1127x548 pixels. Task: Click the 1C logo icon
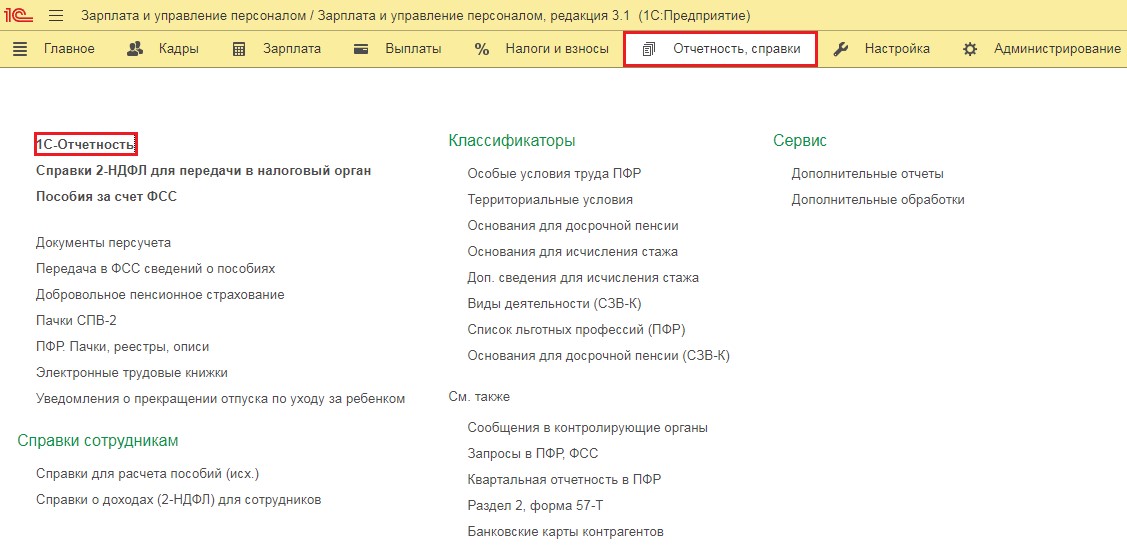pos(19,15)
